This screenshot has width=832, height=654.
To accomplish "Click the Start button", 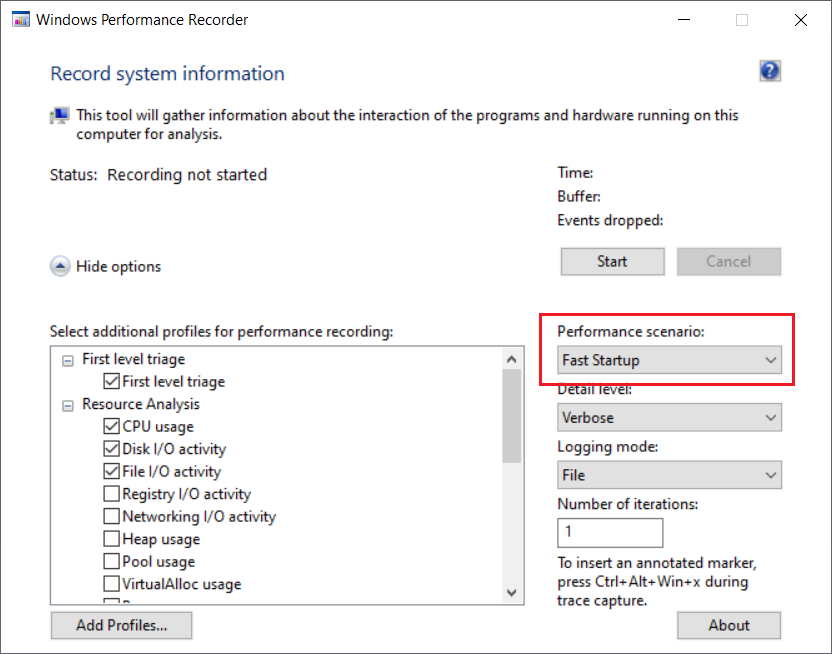I will tap(612, 261).
